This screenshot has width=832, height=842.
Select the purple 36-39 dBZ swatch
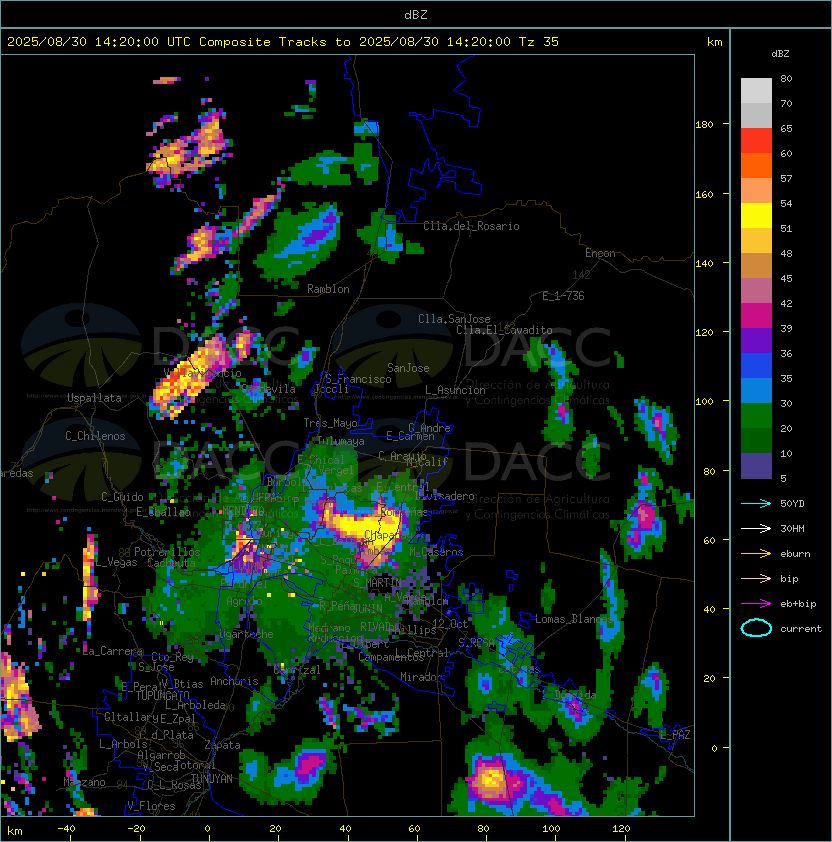756,340
